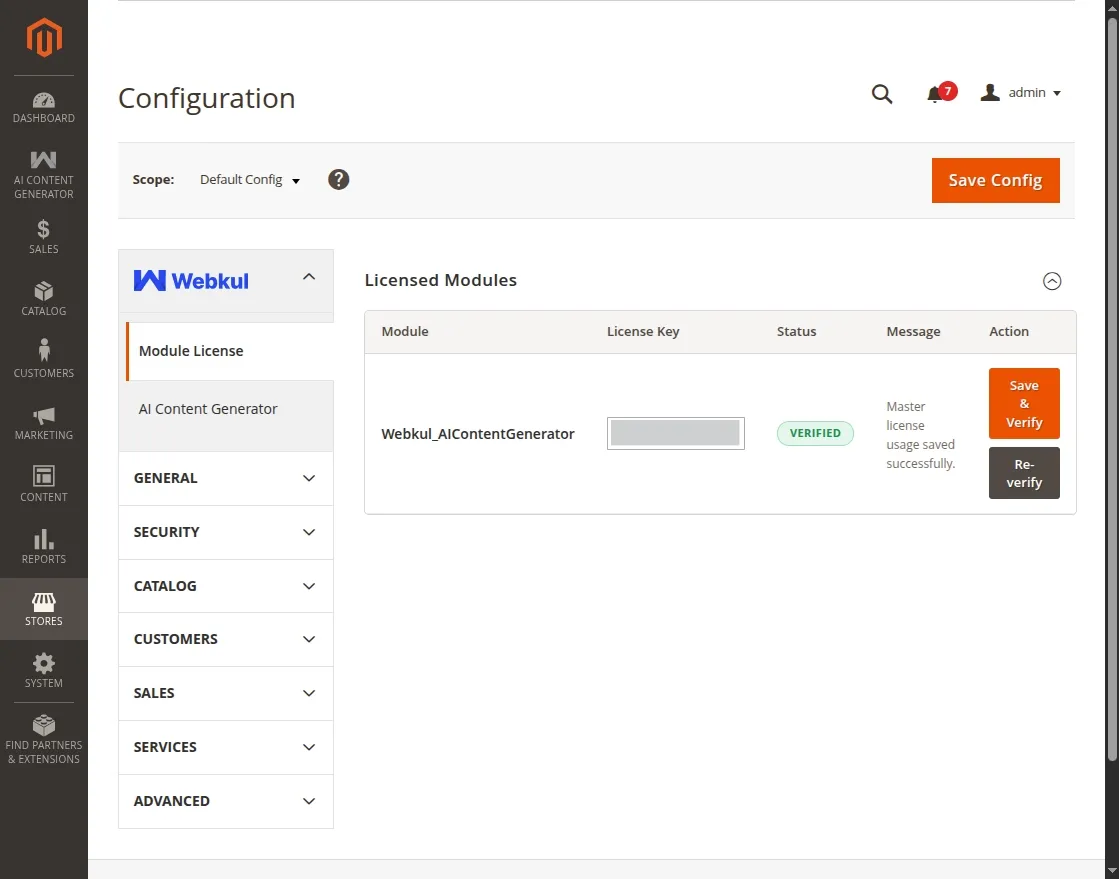This screenshot has height=879, width=1119.
Task: Click the License Key column header
Action: (x=643, y=332)
